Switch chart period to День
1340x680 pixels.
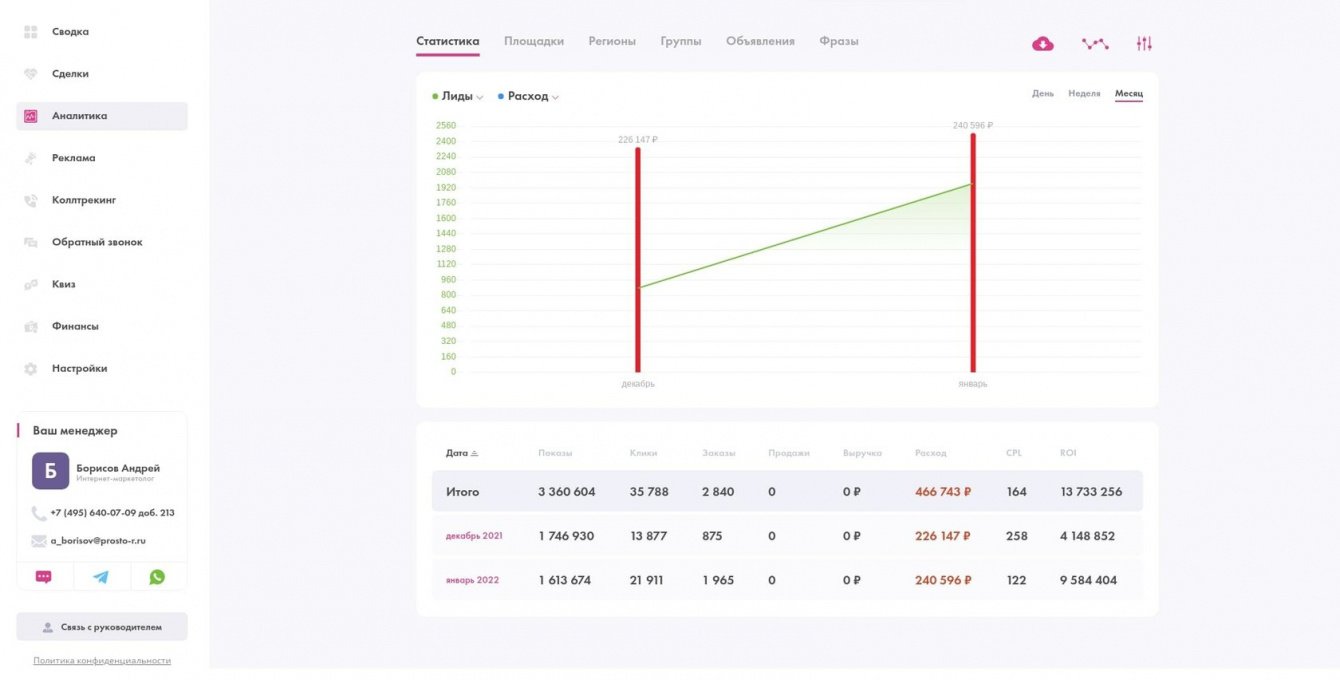tap(1043, 93)
